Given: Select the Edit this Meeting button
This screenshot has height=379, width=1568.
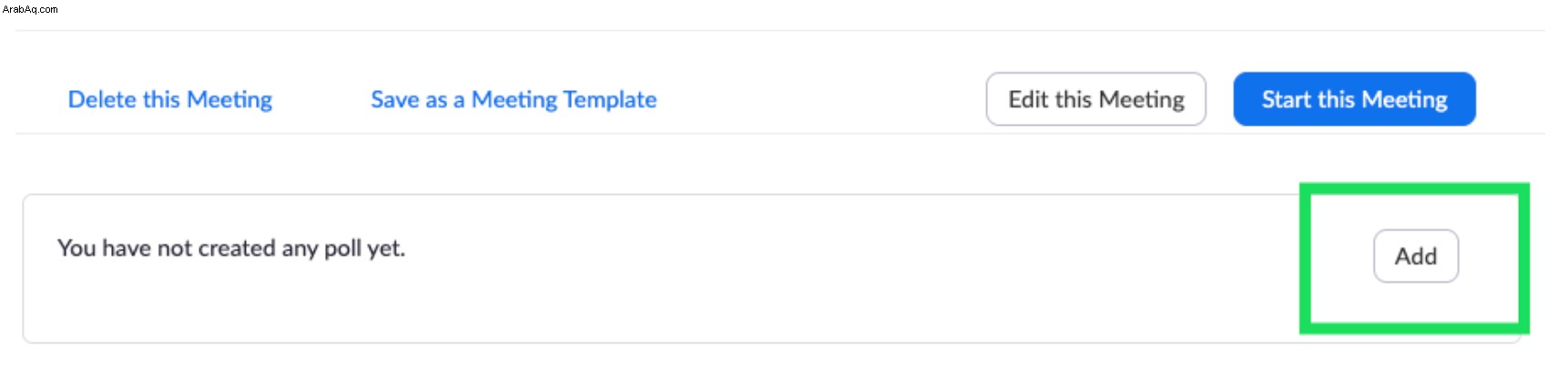Looking at the screenshot, I should pos(1095,98).
